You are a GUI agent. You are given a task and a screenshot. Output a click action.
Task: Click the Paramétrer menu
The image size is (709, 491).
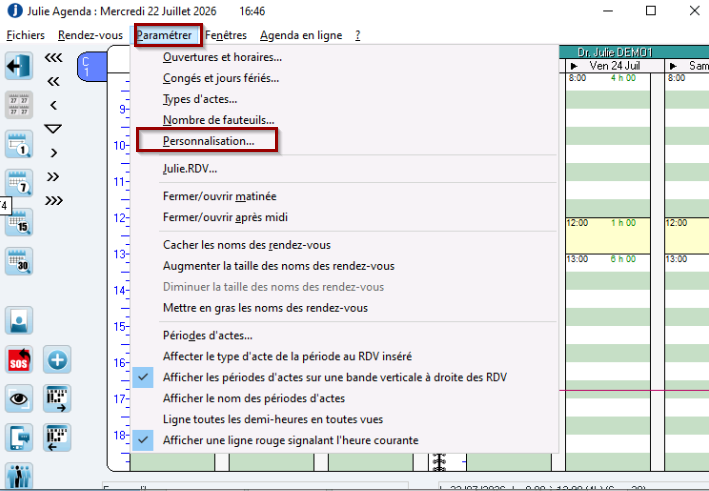tap(164, 35)
